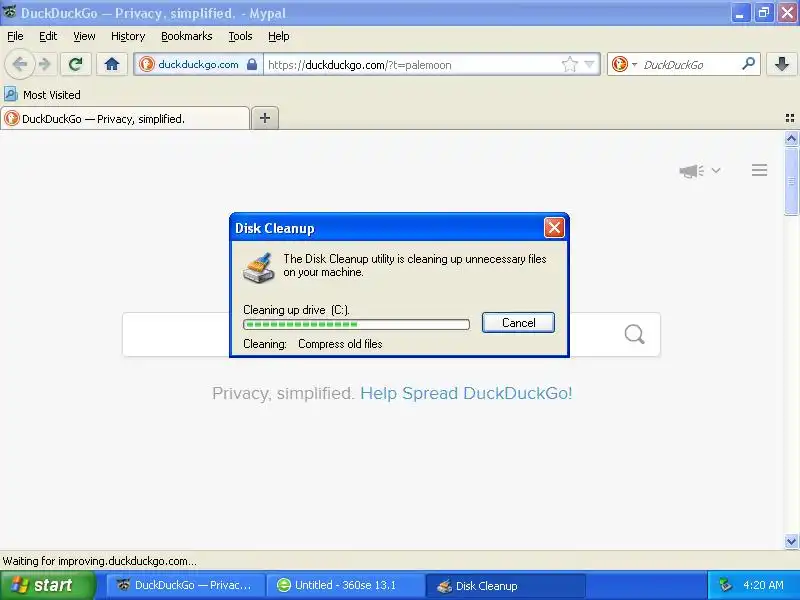
Task: Click the vertical scrollbar thumb
Action: click(x=791, y=181)
